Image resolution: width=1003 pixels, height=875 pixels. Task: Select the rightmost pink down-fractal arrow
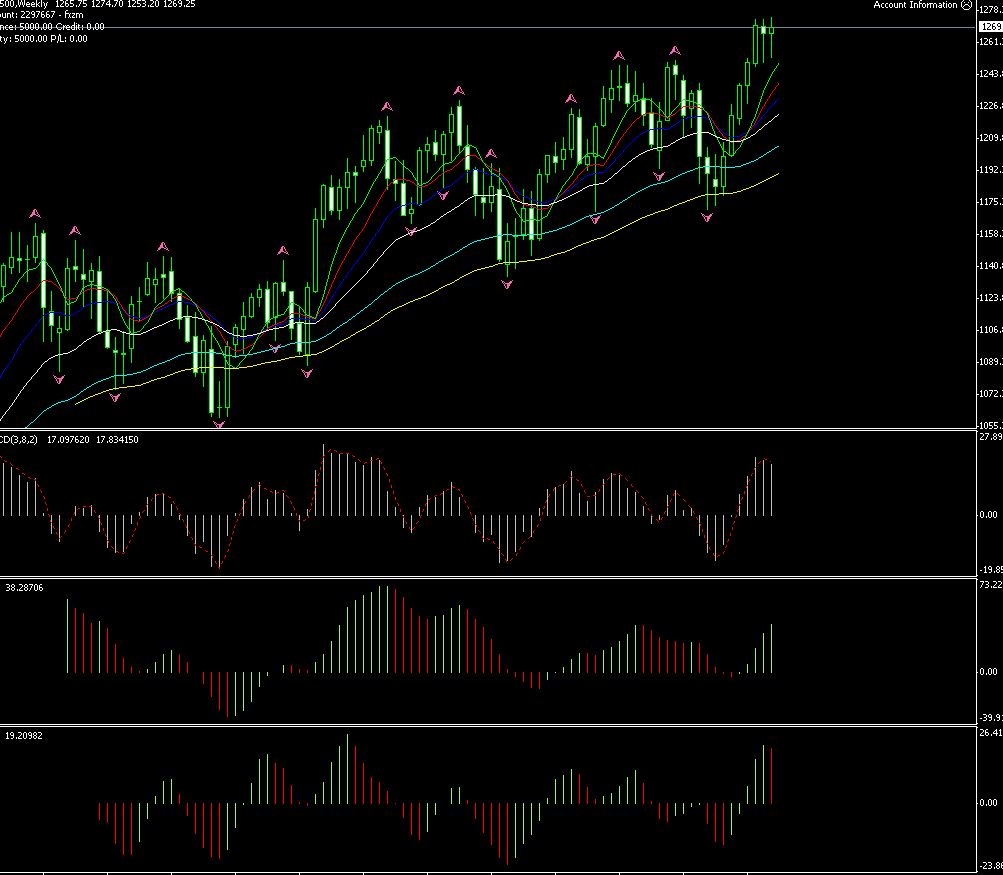tap(708, 216)
